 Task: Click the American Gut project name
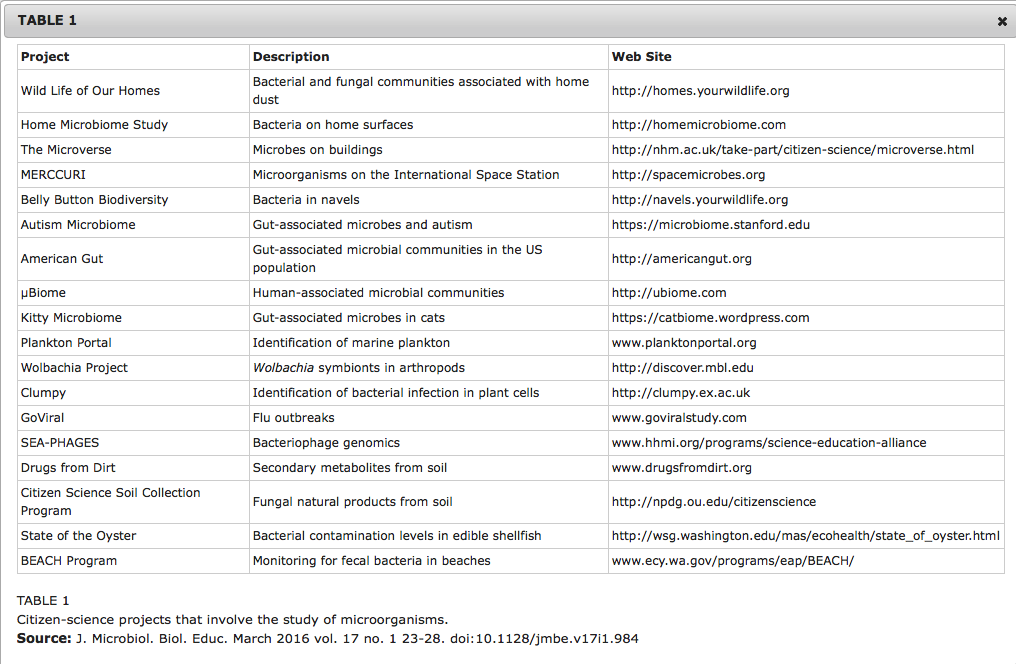62,258
